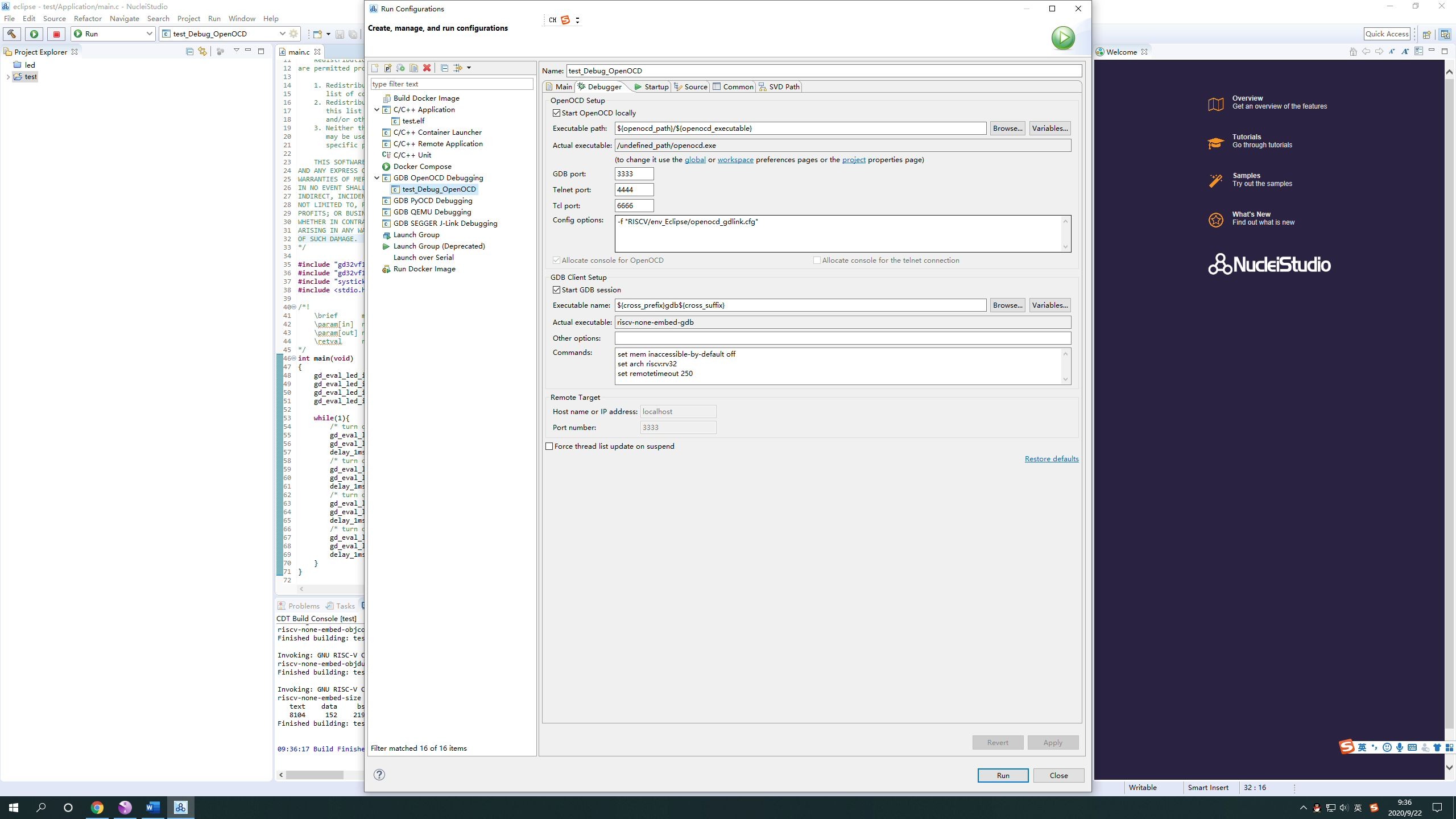Click the Restore defaults link

1051,459
